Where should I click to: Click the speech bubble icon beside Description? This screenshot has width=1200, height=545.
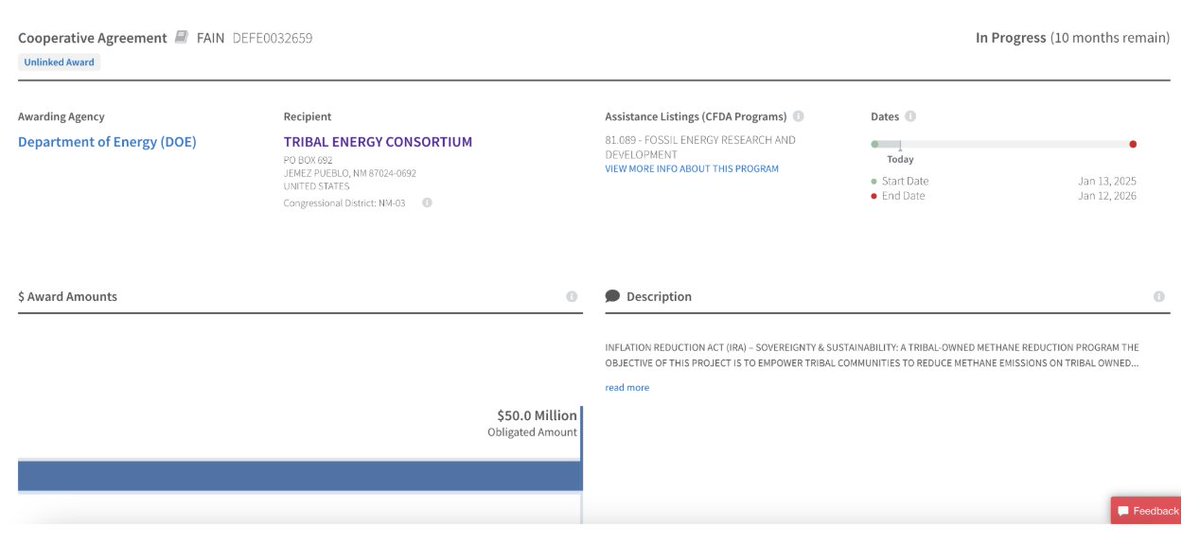[x=613, y=297]
